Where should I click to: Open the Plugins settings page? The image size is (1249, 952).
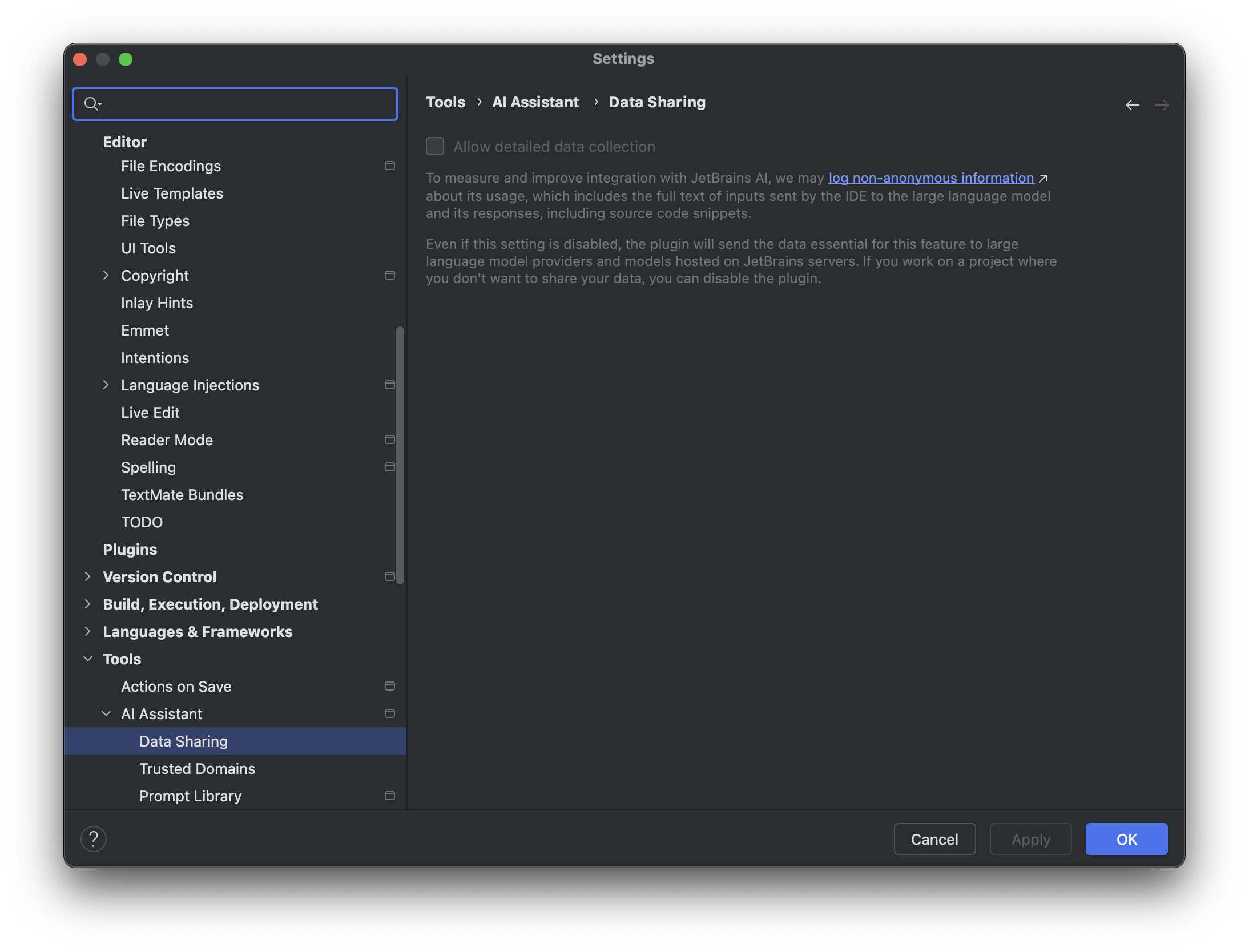[x=130, y=550]
